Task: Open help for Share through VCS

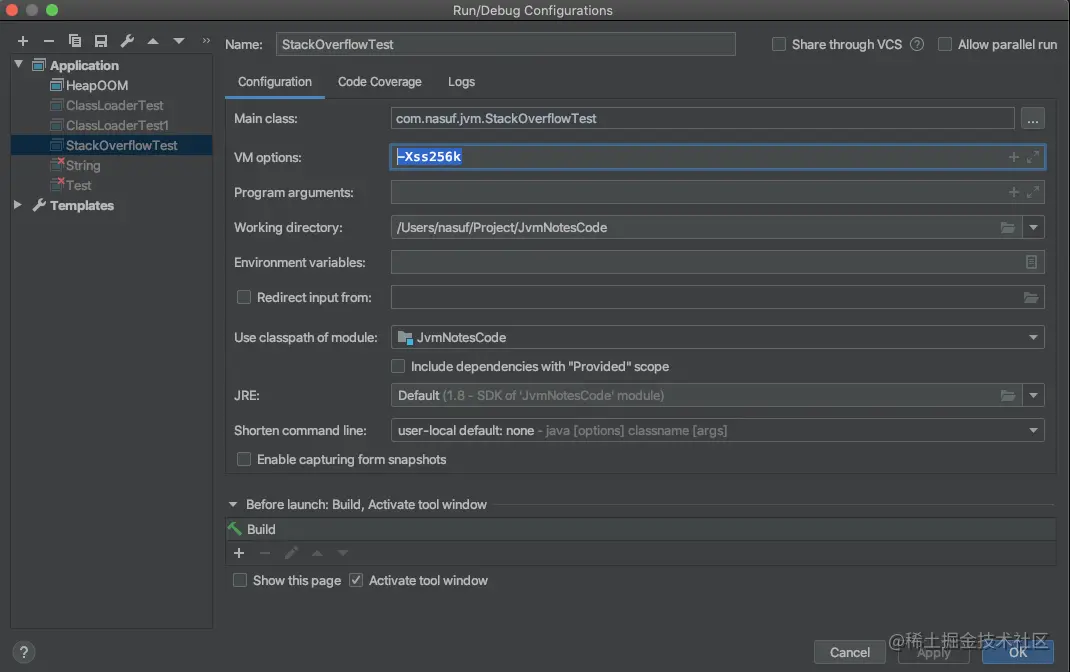Action: (x=917, y=44)
